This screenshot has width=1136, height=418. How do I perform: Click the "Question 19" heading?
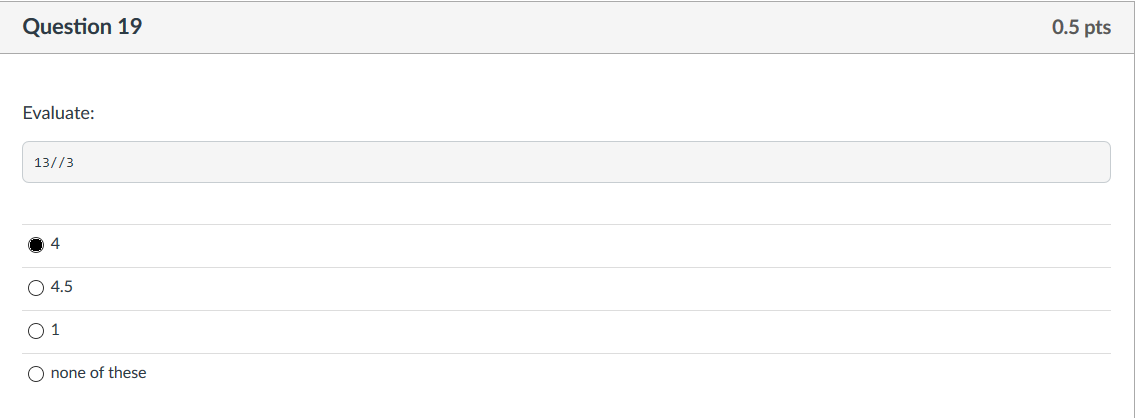click(82, 27)
